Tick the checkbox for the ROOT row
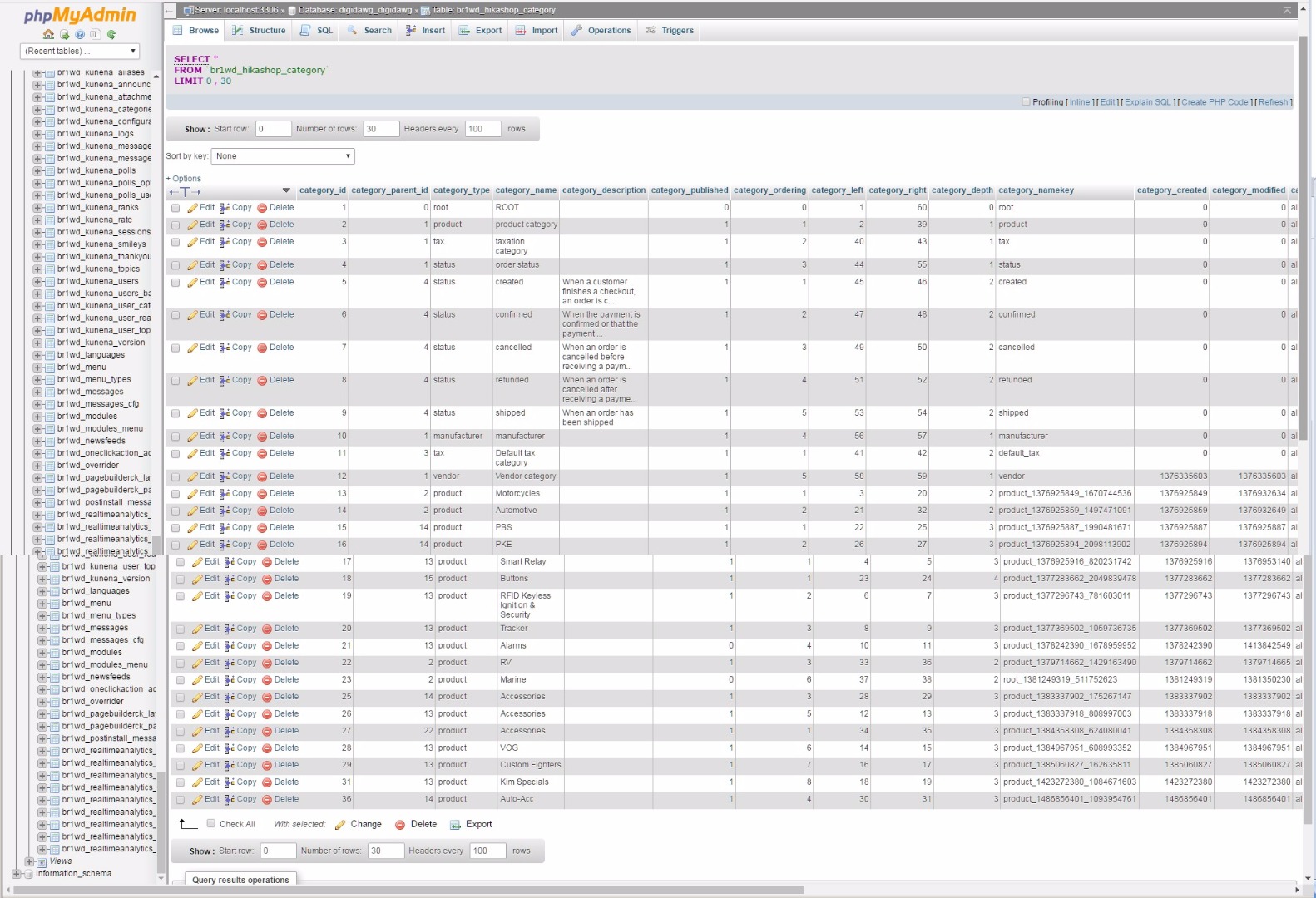The width and height of the screenshot is (1316, 898). (x=176, y=208)
